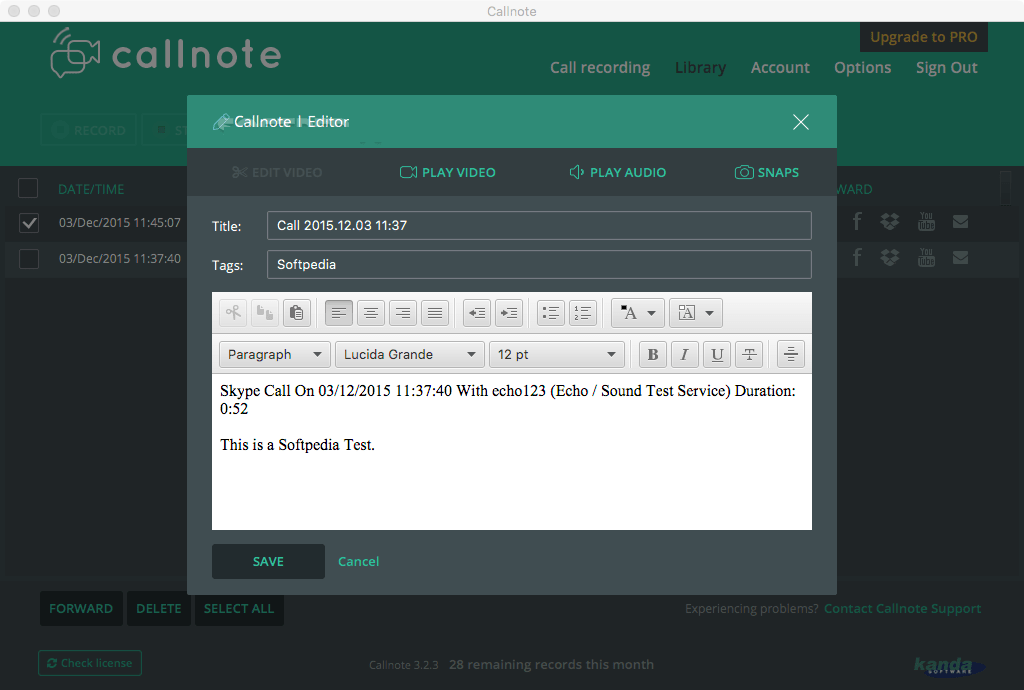Open the Options section
The image size is (1024, 690).
863,68
